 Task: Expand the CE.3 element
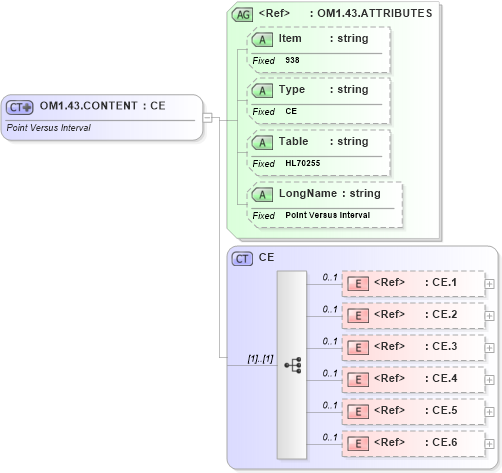pos(489,348)
